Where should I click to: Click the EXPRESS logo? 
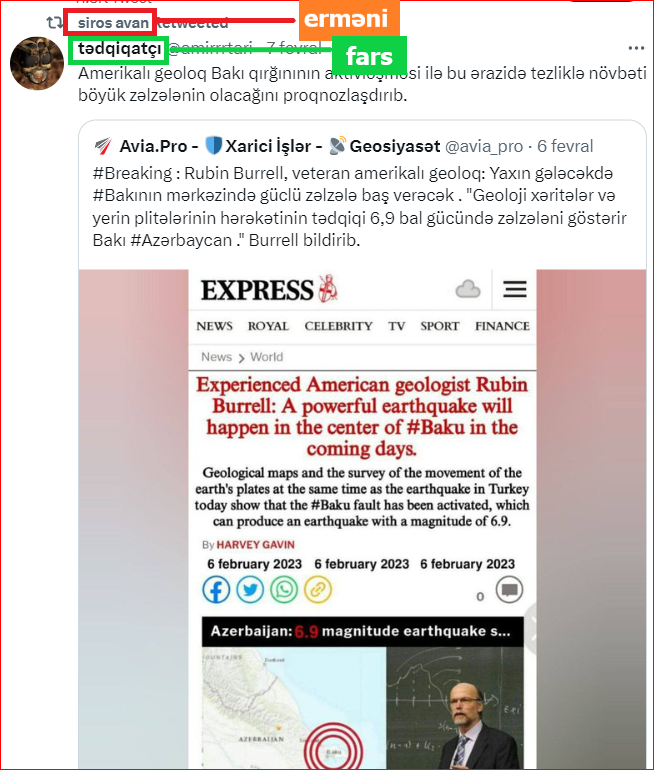(269, 289)
